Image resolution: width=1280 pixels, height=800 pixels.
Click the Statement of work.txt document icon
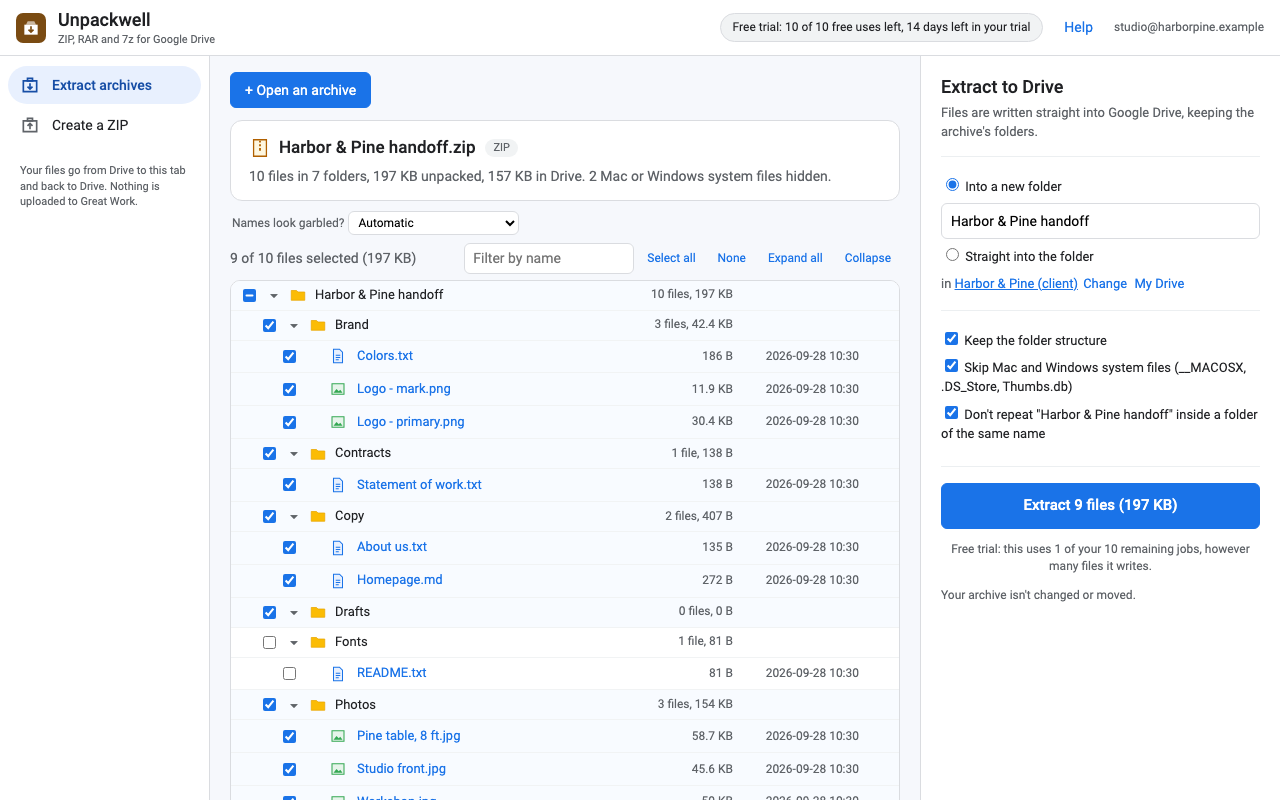pos(338,485)
